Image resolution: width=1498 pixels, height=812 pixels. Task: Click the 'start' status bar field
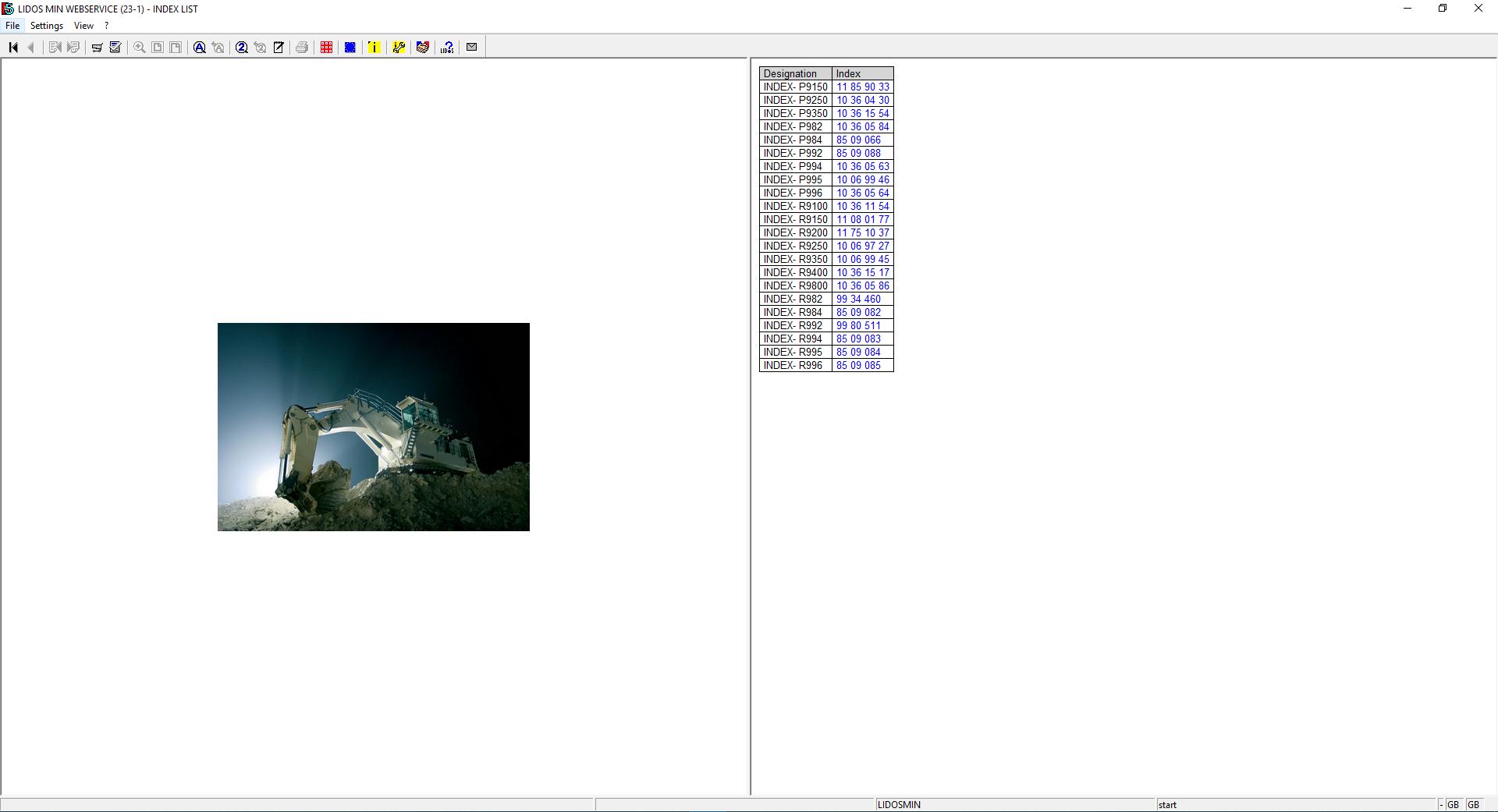coord(1297,805)
